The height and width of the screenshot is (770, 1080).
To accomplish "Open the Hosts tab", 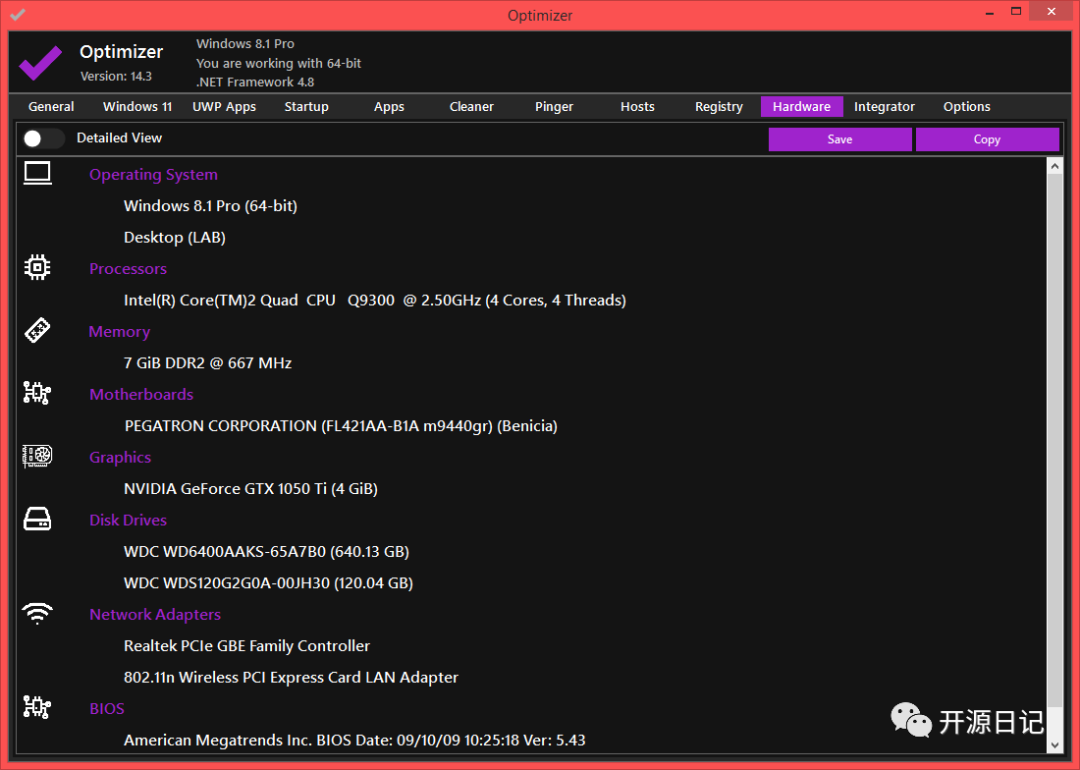I will click(637, 107).
